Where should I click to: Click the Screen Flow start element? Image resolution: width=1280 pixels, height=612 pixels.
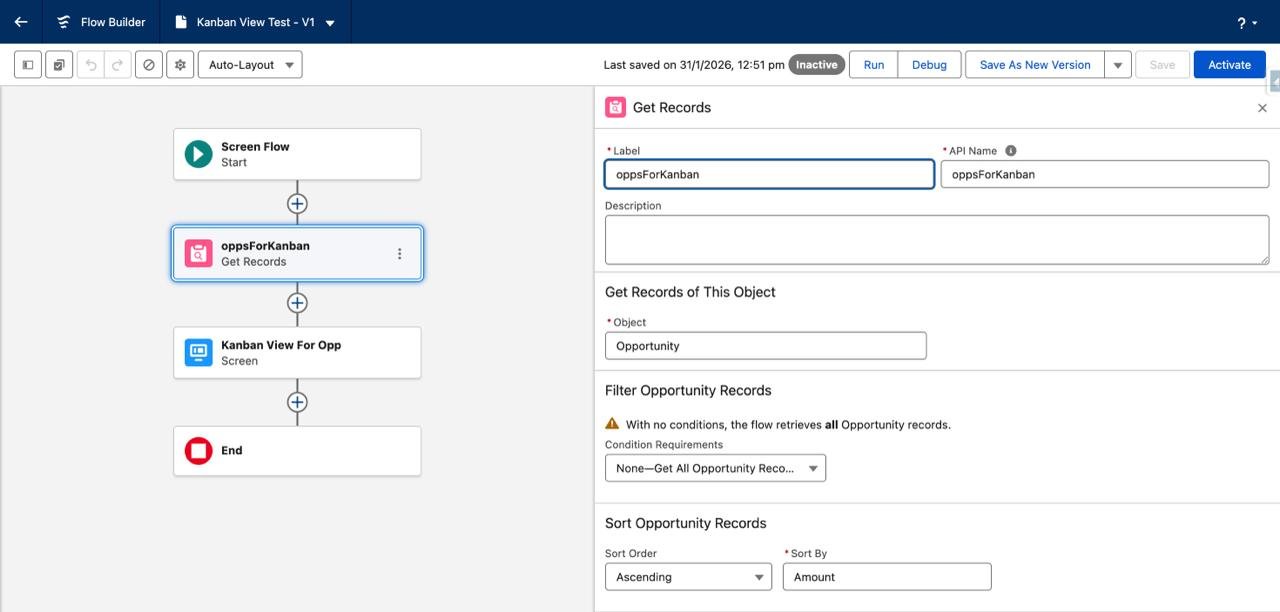pyautogui.click(x=296, y=153)
